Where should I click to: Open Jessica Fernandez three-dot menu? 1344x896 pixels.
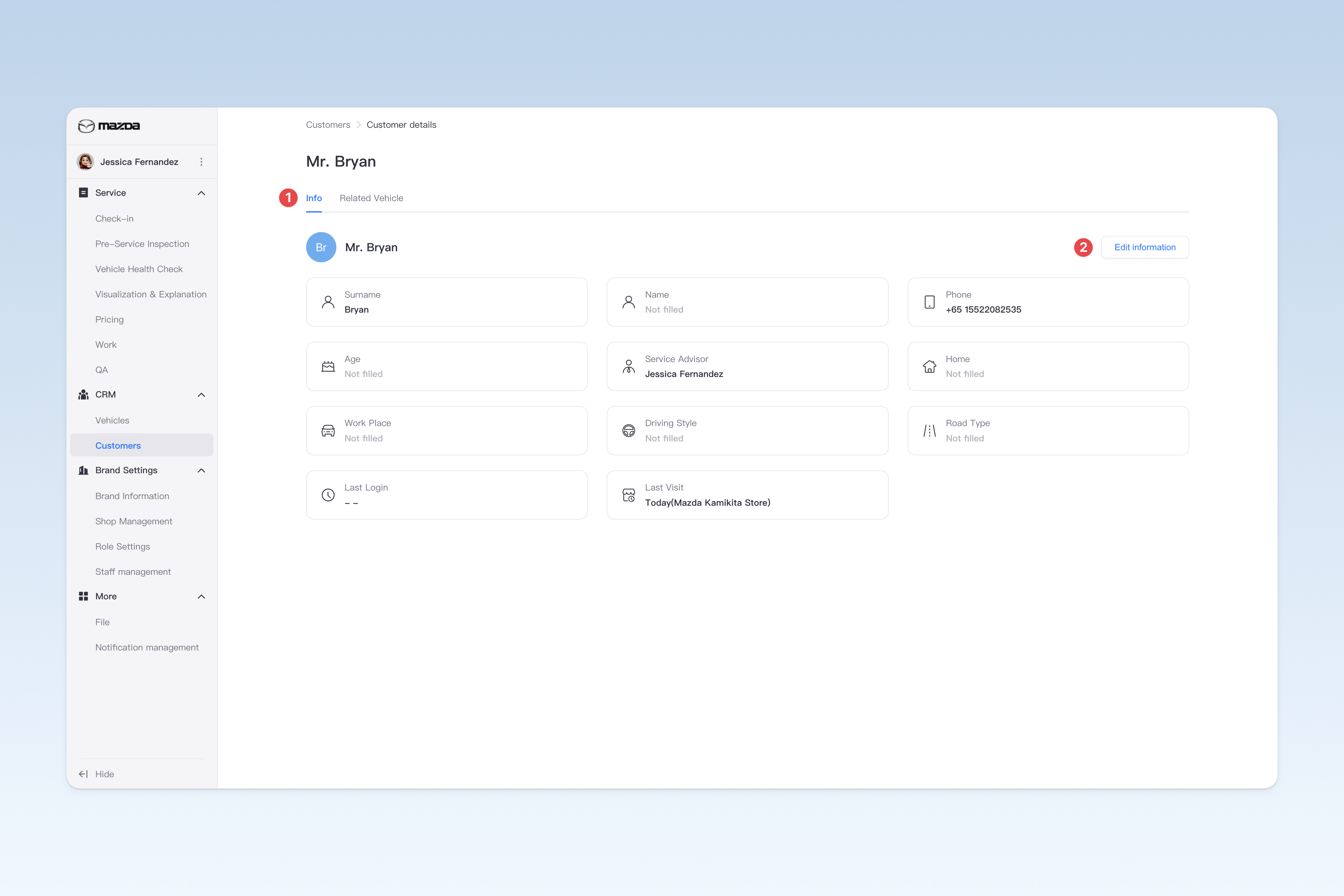[201, 162]
